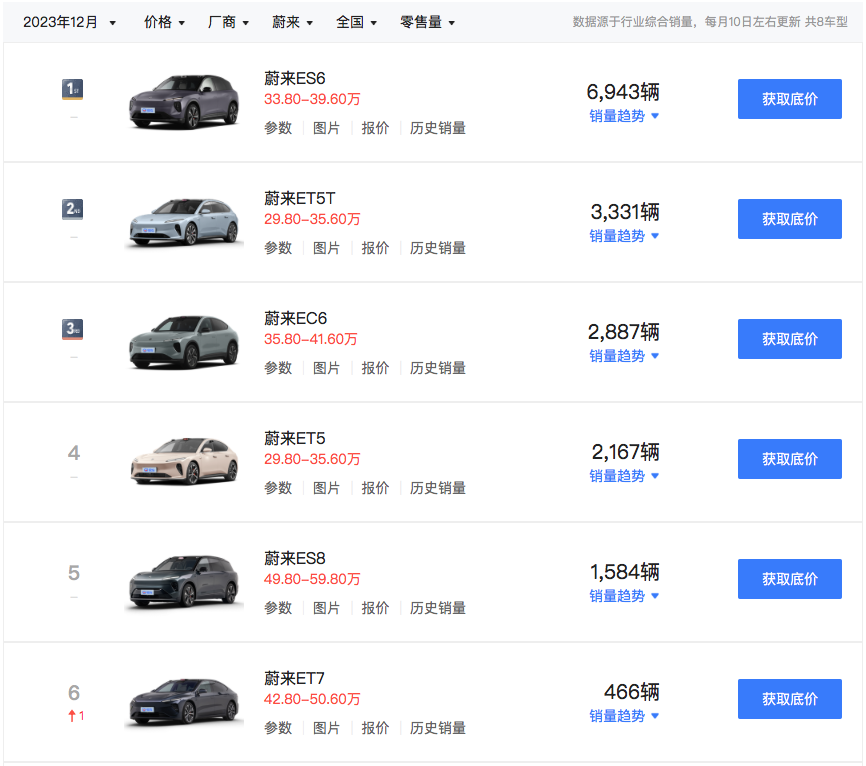View 图片 photos for 蔚来ET5T

coord(326,248)
